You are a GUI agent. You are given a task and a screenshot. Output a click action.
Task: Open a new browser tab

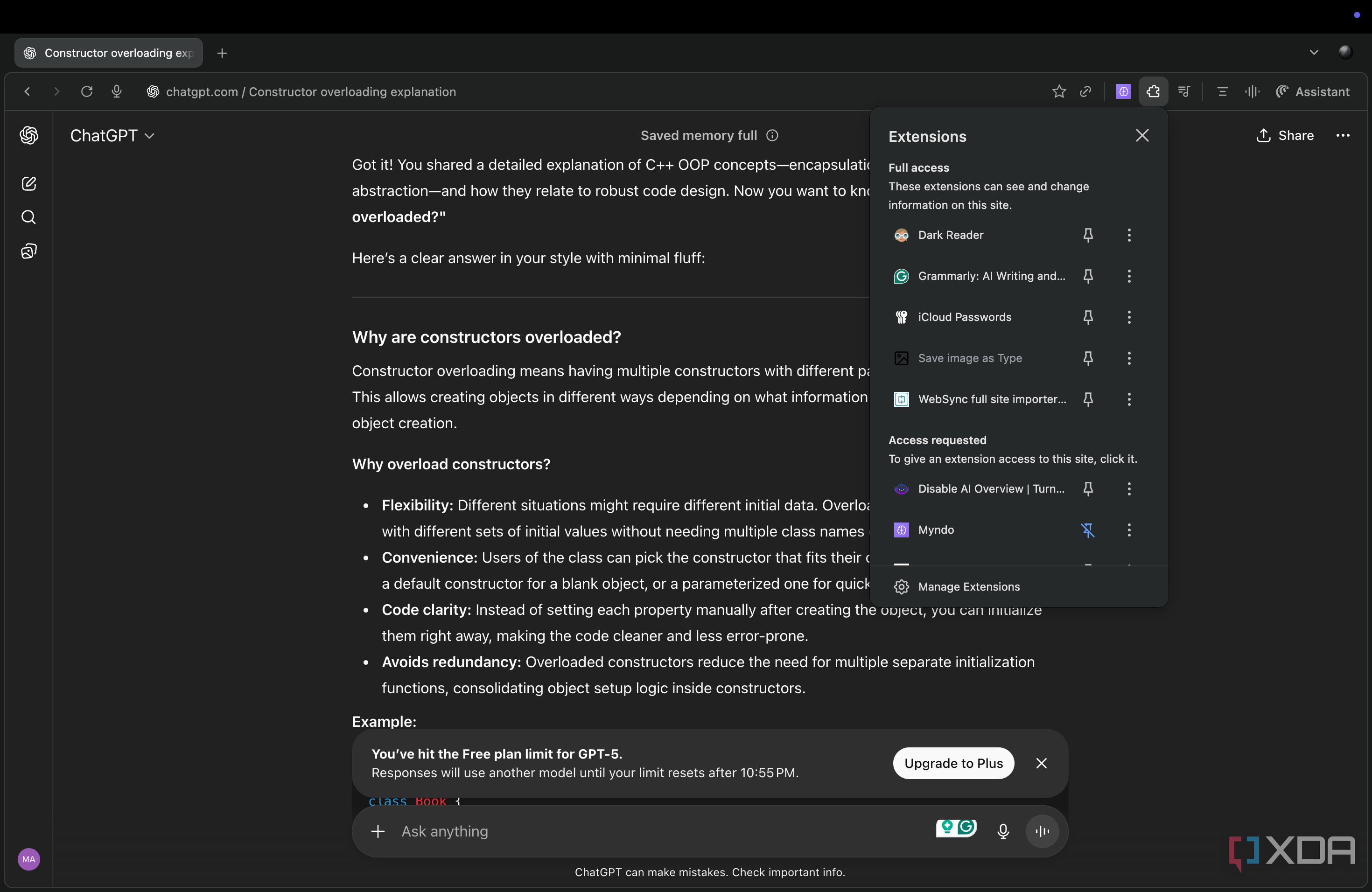pos(222,54)
